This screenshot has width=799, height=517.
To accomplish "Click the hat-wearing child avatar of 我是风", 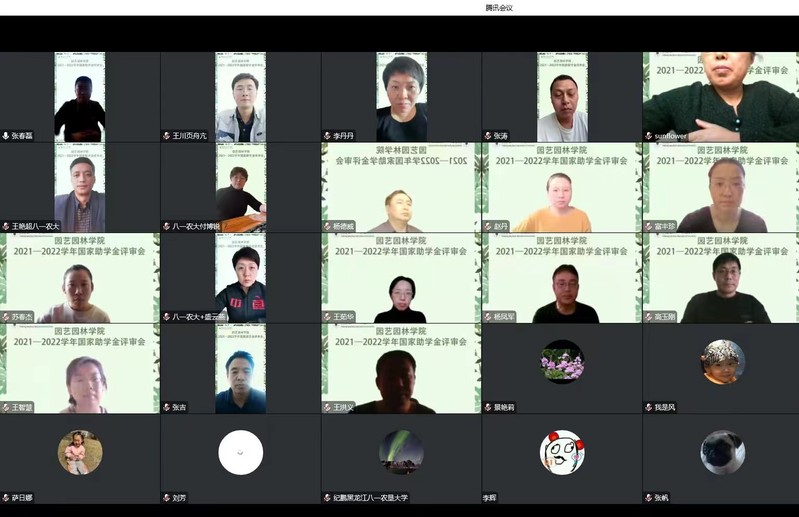I will pyautogui.click(x=722, y=362).
